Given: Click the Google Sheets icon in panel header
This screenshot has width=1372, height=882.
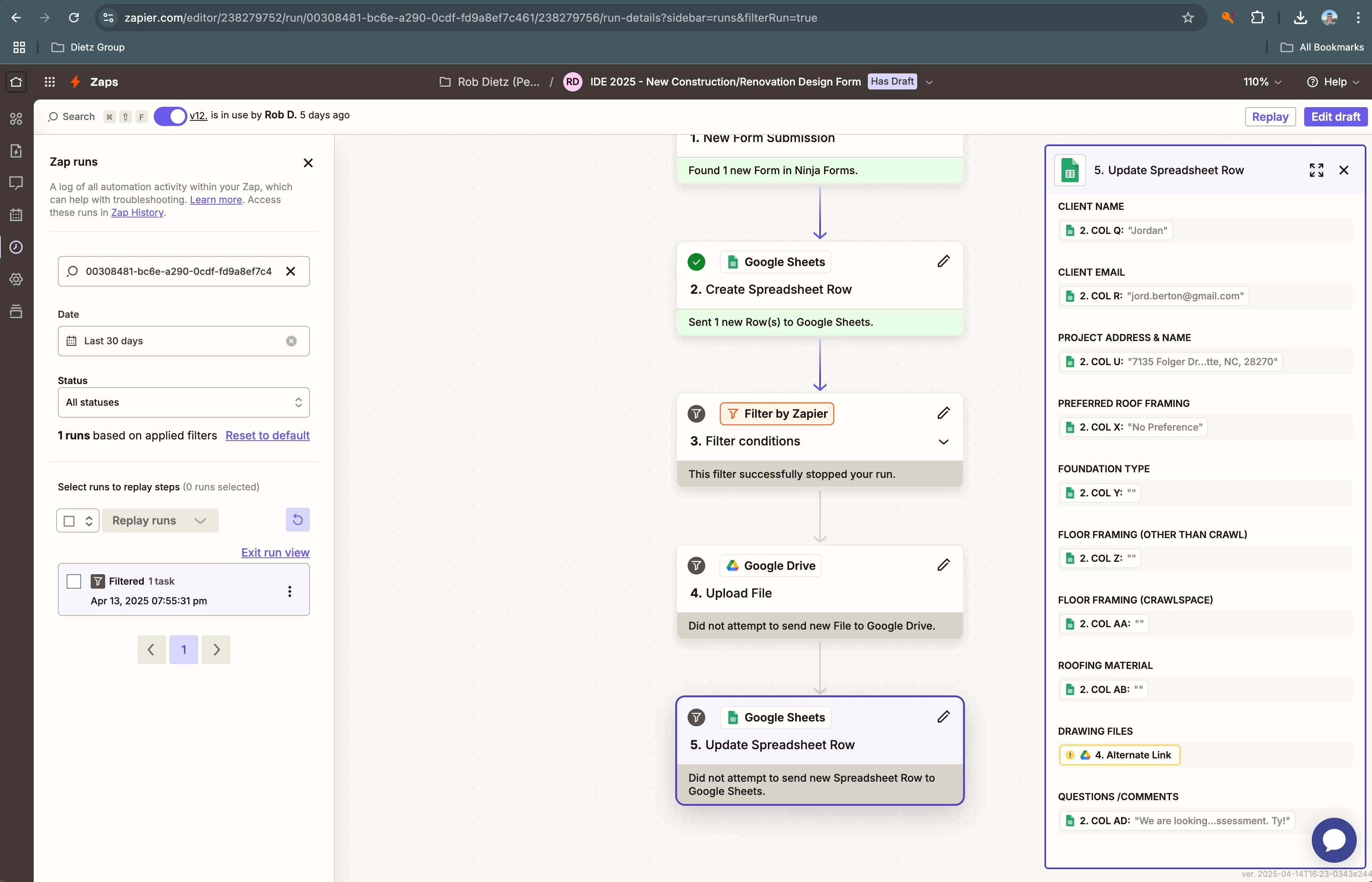Looking at the screenshot, I should (x=1070, y=171).
